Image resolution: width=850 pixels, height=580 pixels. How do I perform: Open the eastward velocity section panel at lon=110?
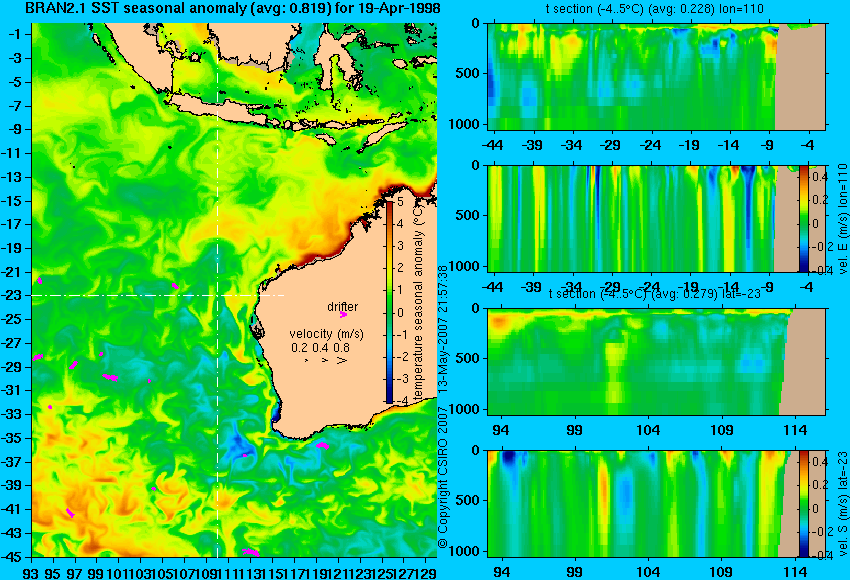click(656, 219)
